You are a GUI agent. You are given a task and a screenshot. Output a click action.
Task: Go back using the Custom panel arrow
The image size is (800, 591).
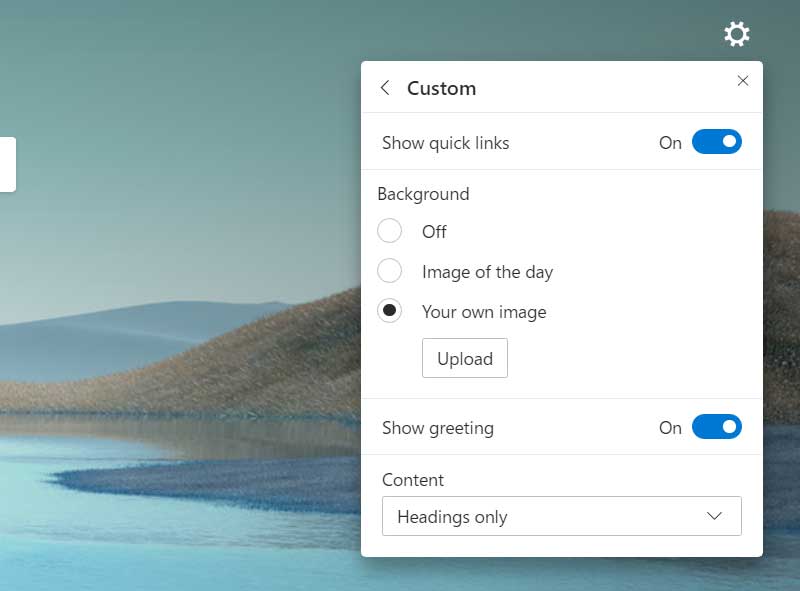(385, 88)
